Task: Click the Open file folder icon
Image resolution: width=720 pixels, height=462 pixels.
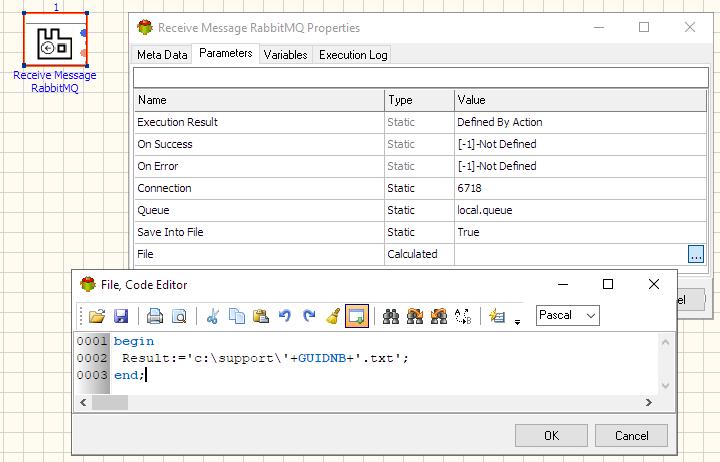Action: pyautogui.click(x=97, y=316)
